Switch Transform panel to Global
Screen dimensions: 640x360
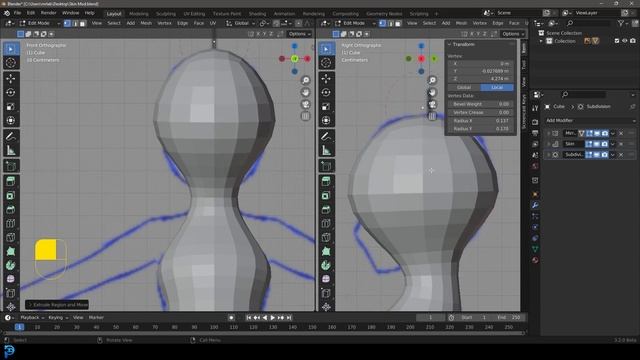464,87
